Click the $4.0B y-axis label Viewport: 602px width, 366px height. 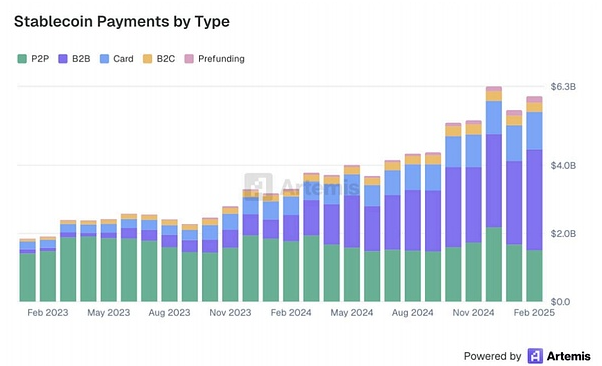tap(563, 166)
